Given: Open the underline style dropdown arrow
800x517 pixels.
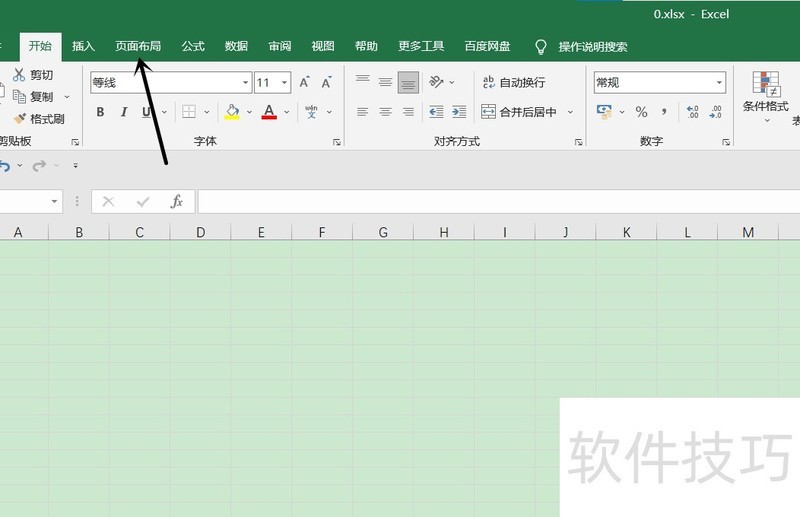Looking at the screenshot, I should [164, 112].
